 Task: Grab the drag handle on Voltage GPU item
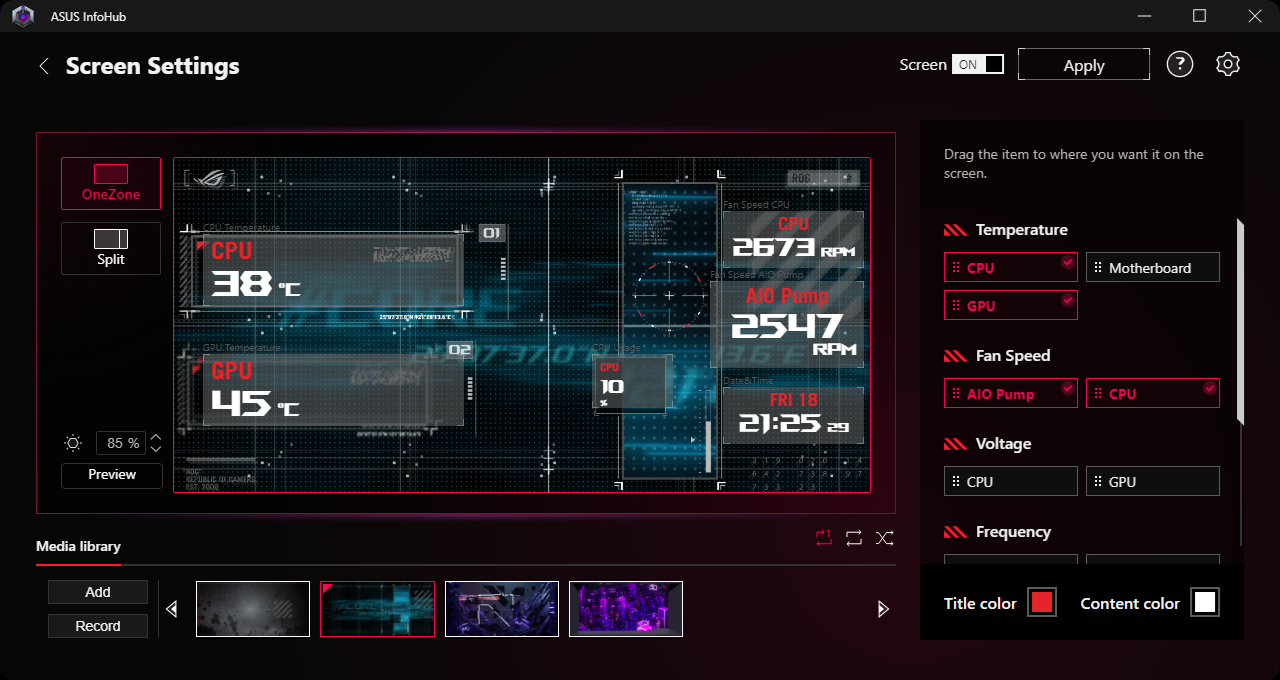pyautogui.click(x=1098, y=482)
